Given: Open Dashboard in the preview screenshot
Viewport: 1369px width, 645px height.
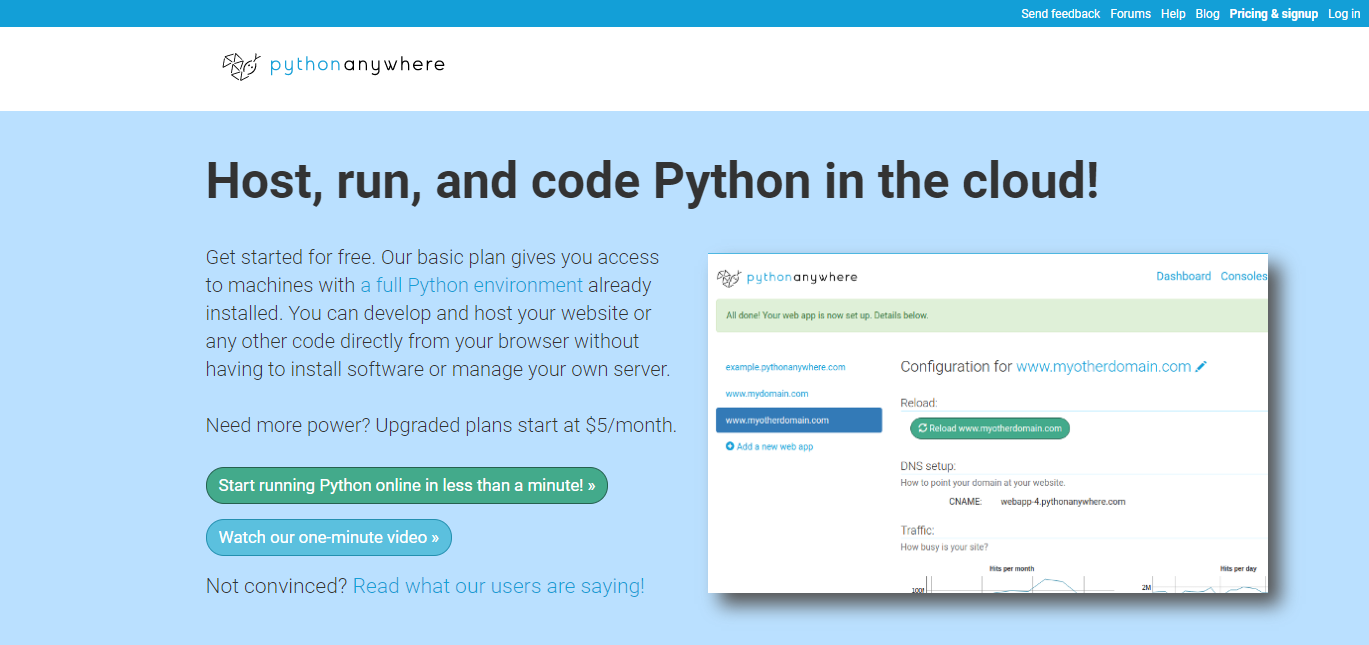Looking at the screenshot, I should coord(1184,276).
